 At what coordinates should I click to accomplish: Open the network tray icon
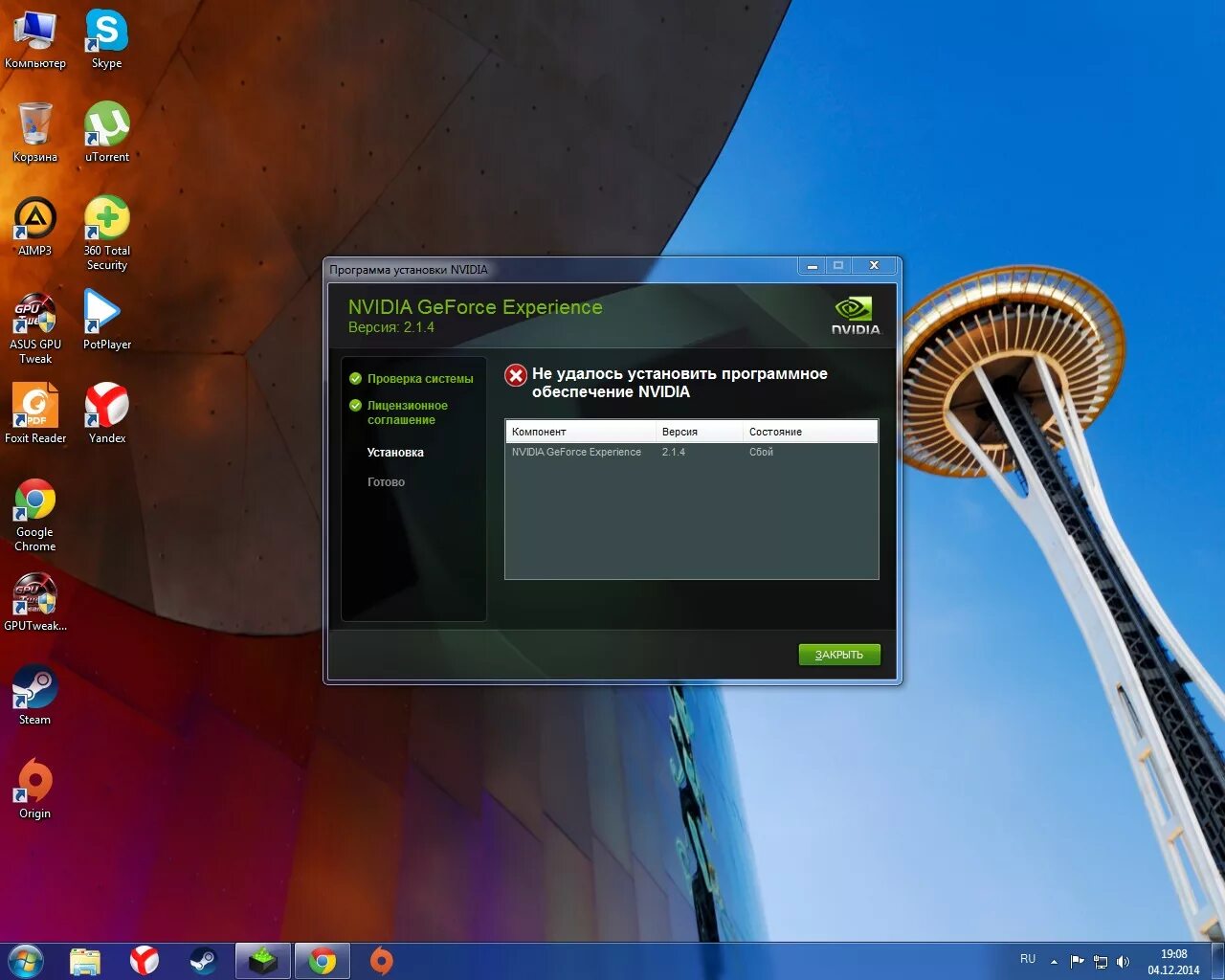pyautogui.click(x=1101, y=961)
